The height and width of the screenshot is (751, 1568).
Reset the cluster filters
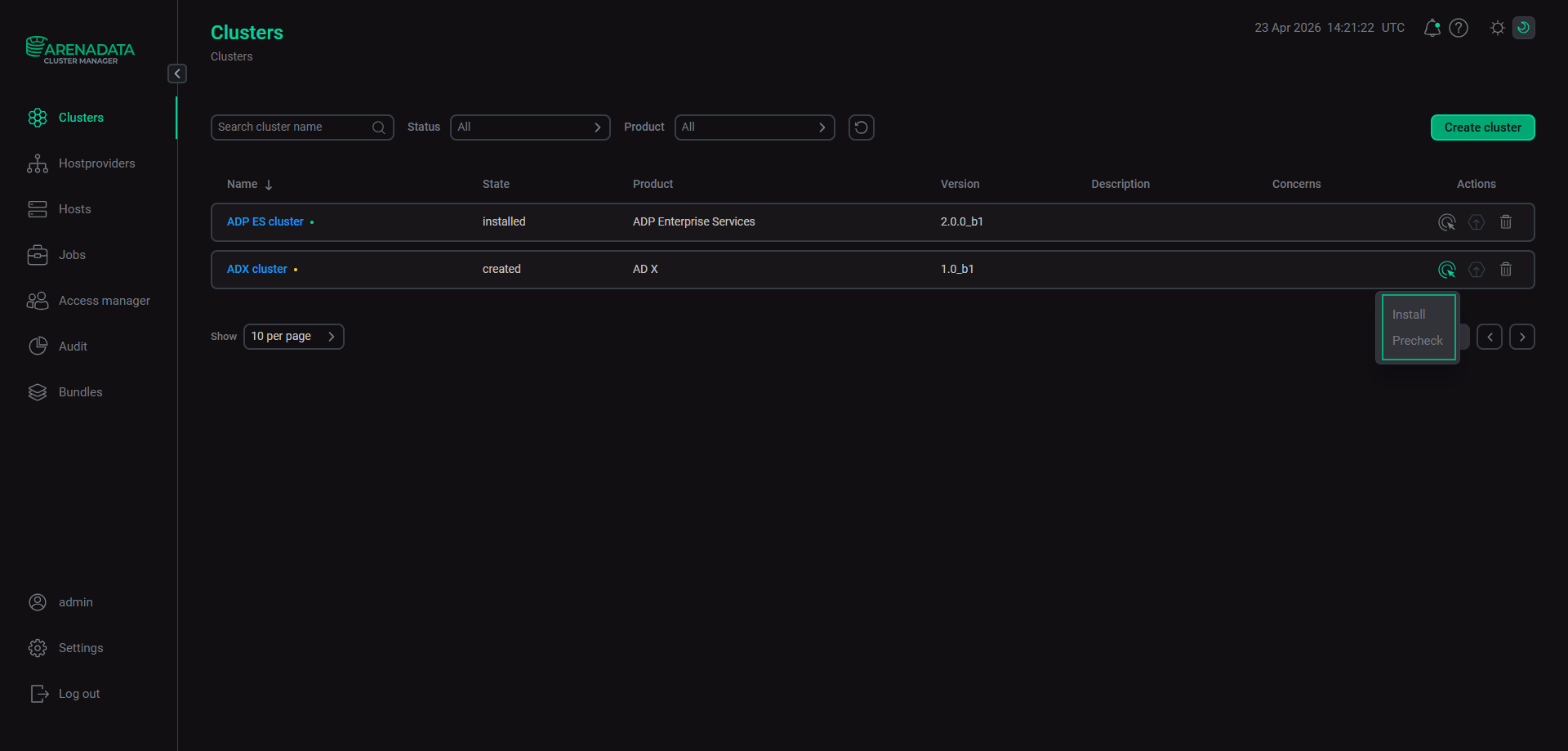click(862, 127)
